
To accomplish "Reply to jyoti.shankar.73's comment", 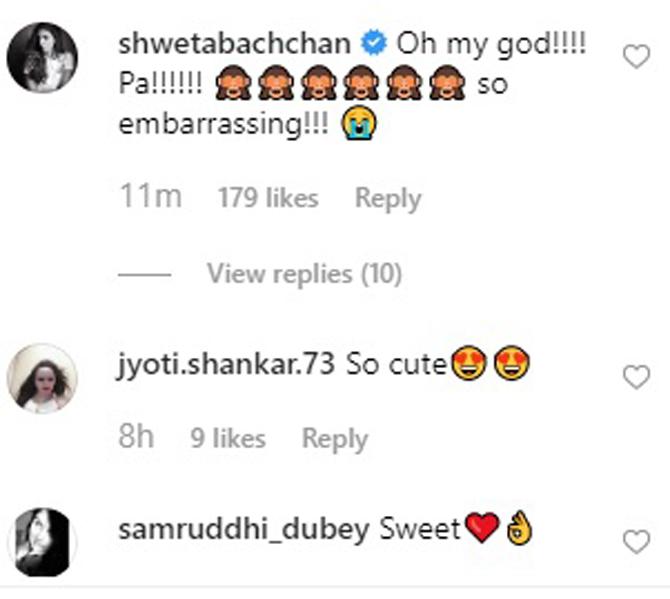I will (335, 438).
